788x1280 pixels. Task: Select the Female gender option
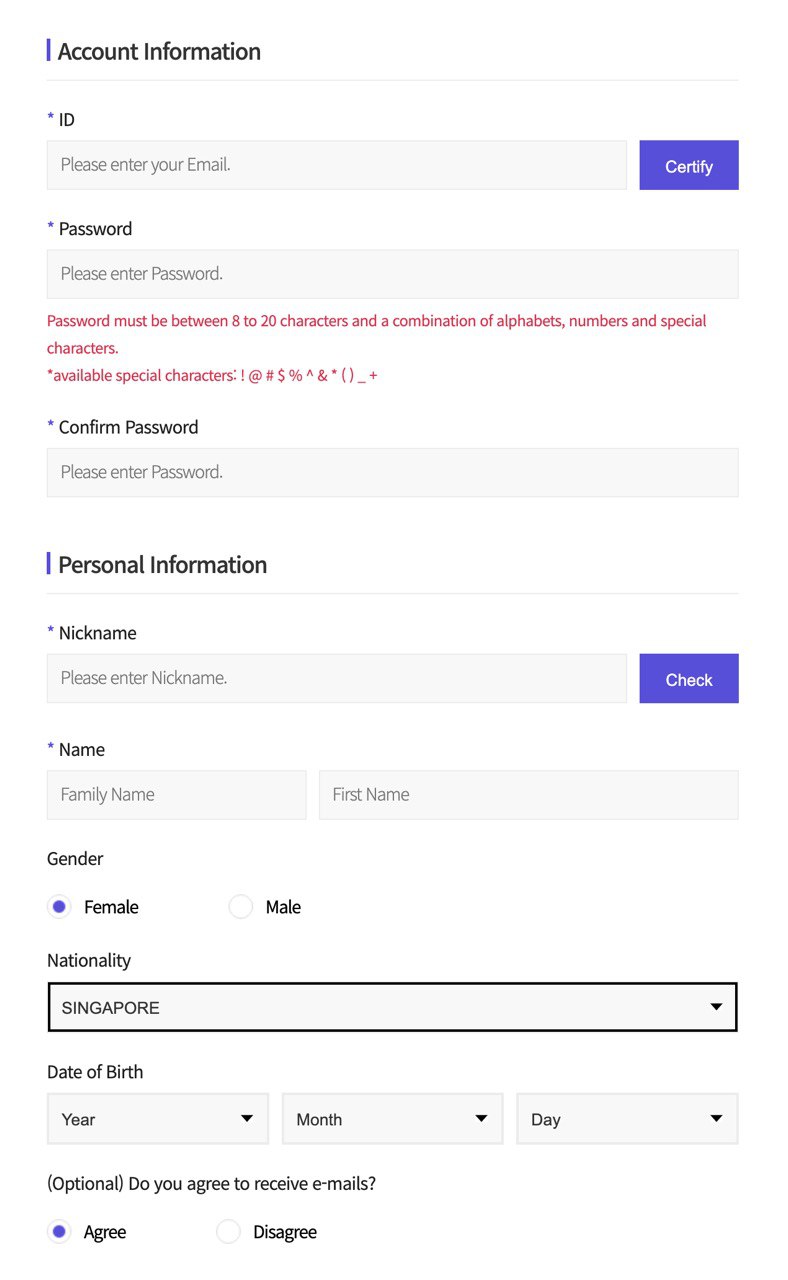coord(60,907)
